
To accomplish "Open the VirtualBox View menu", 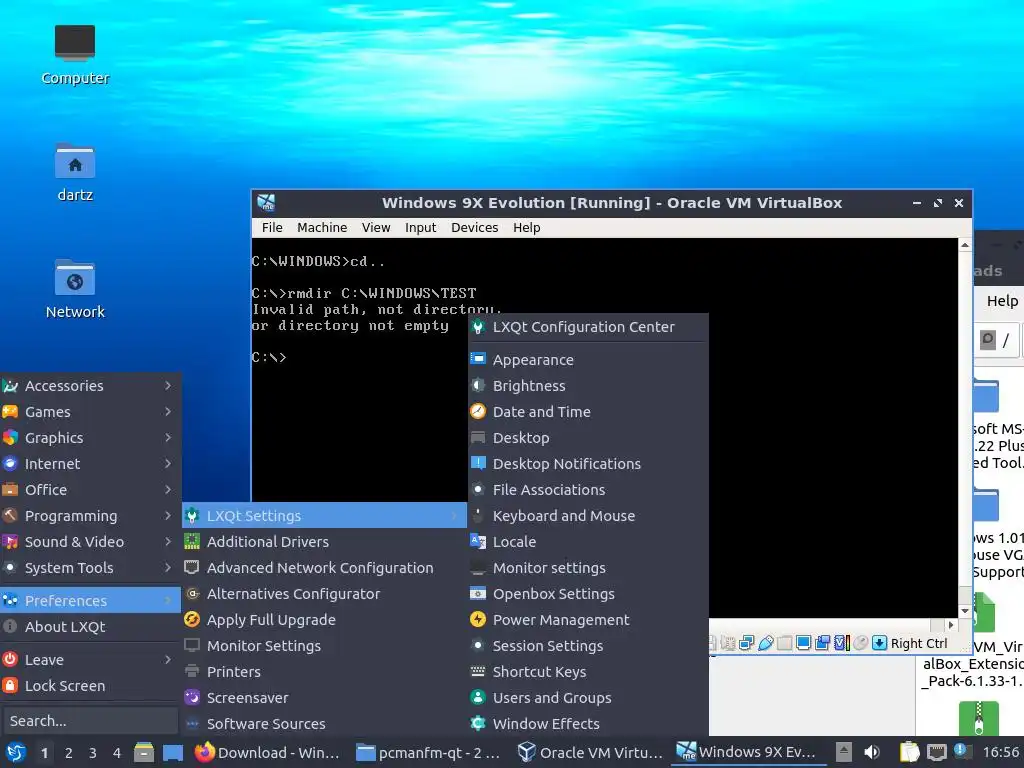I will 376,227.
